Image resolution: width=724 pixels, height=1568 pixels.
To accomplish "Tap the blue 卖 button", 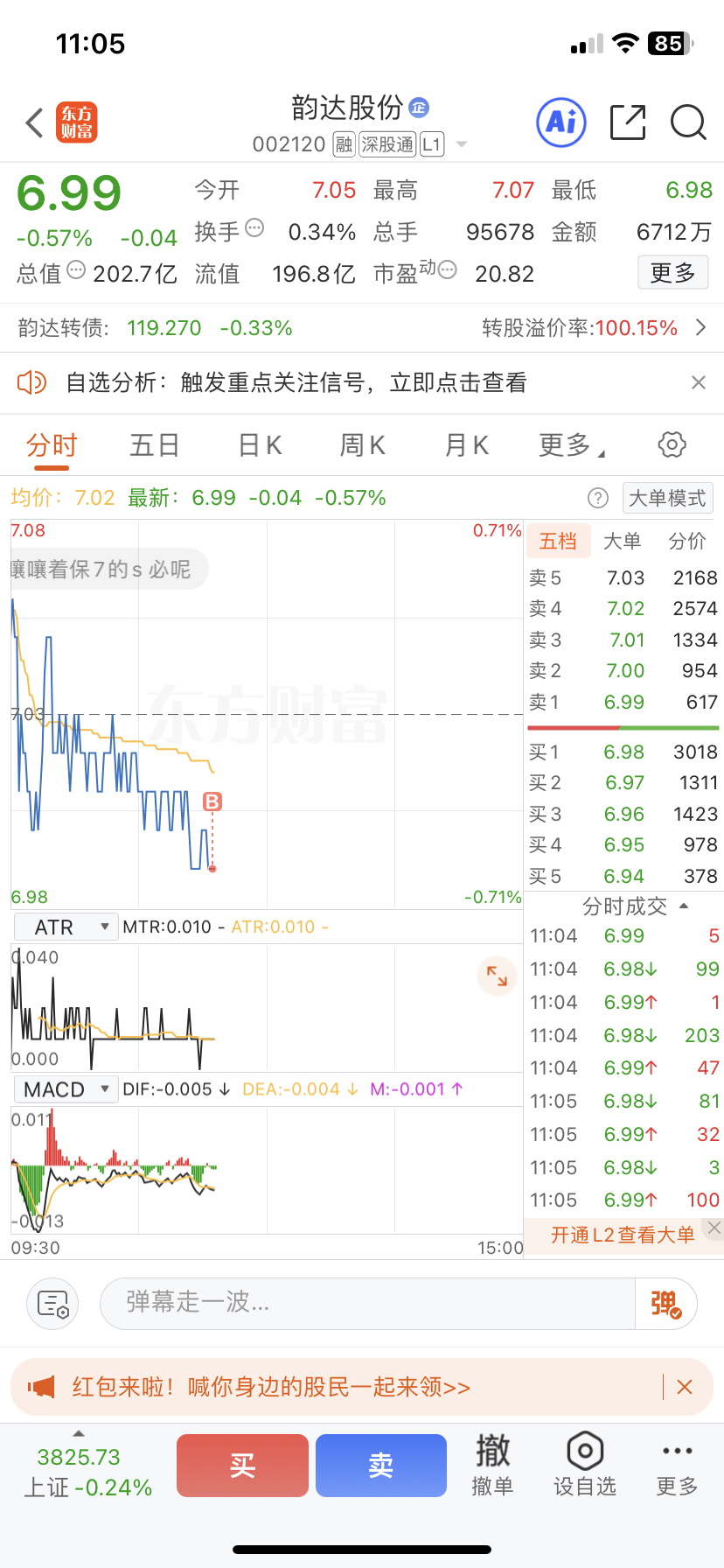I will tap(381, 1466).
